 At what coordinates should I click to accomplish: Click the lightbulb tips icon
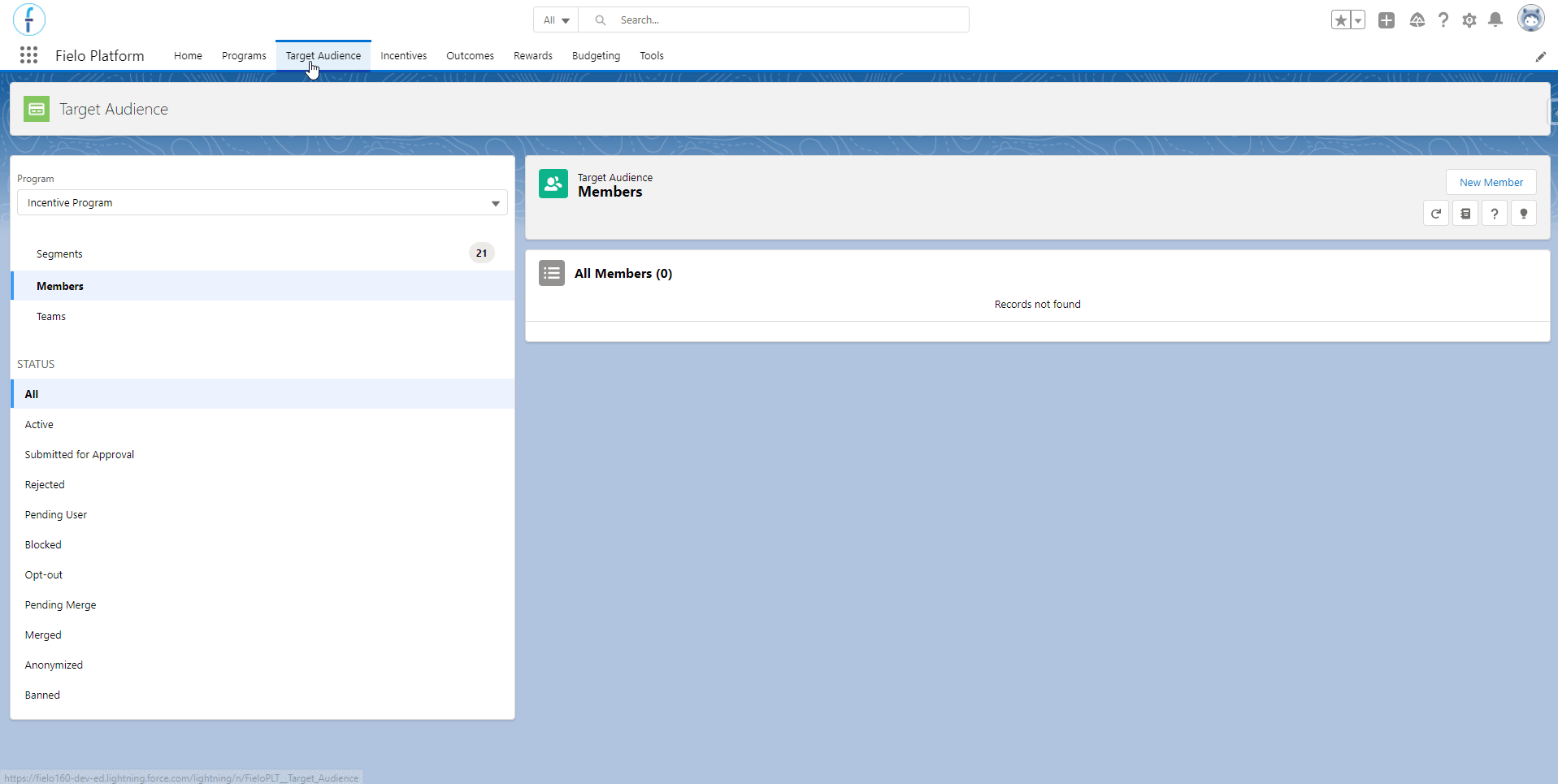(1524, 214)
